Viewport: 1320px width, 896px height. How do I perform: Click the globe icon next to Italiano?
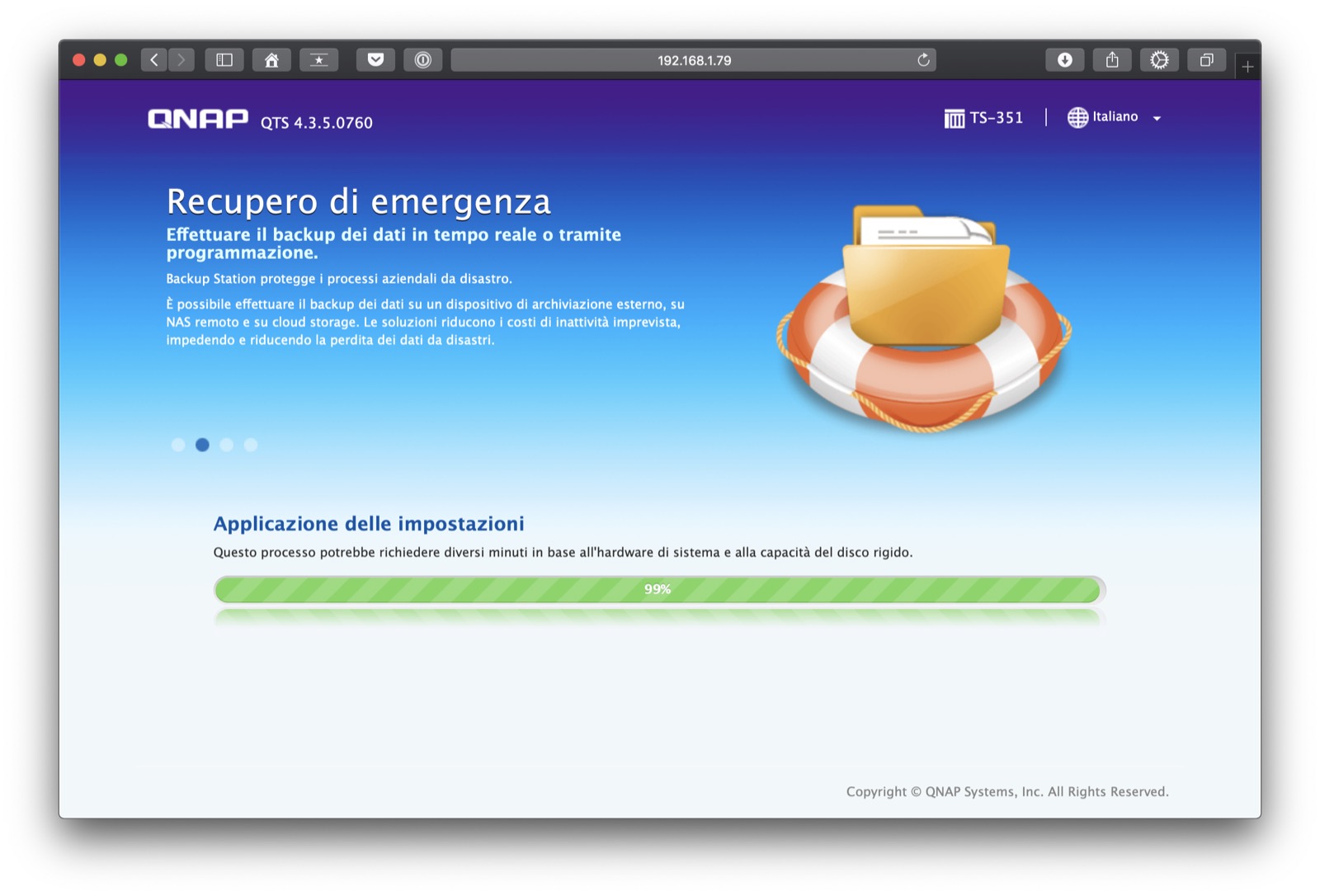tap(1077, 117)
